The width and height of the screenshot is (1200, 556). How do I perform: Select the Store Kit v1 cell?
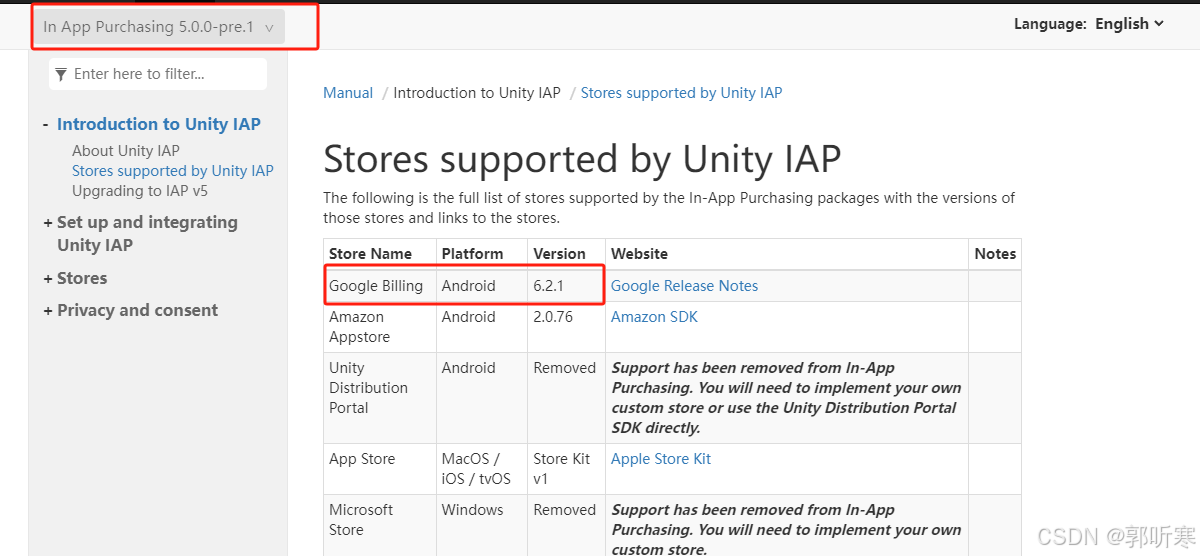pos(566,469)
